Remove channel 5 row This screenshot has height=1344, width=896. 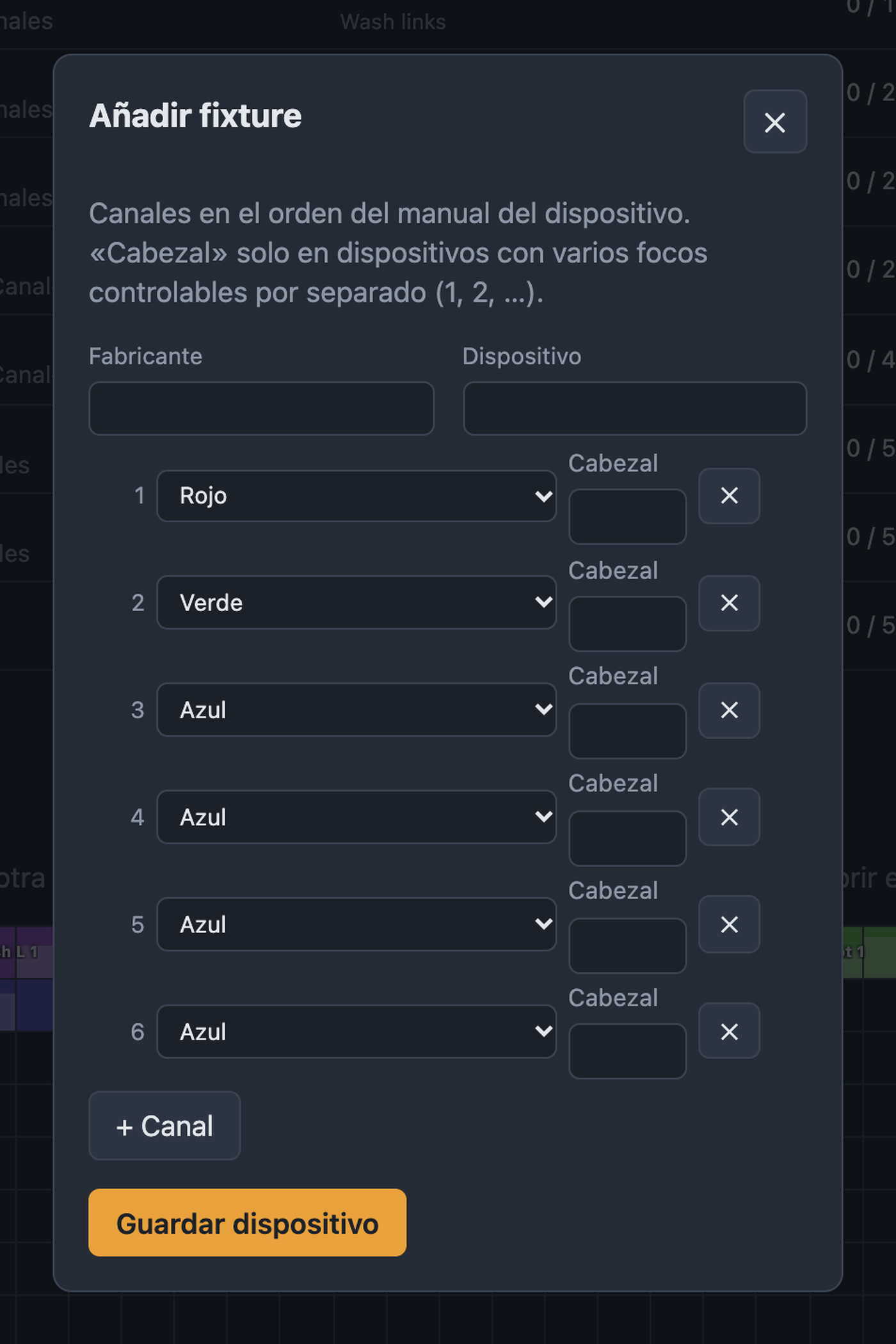click(729, 925)
